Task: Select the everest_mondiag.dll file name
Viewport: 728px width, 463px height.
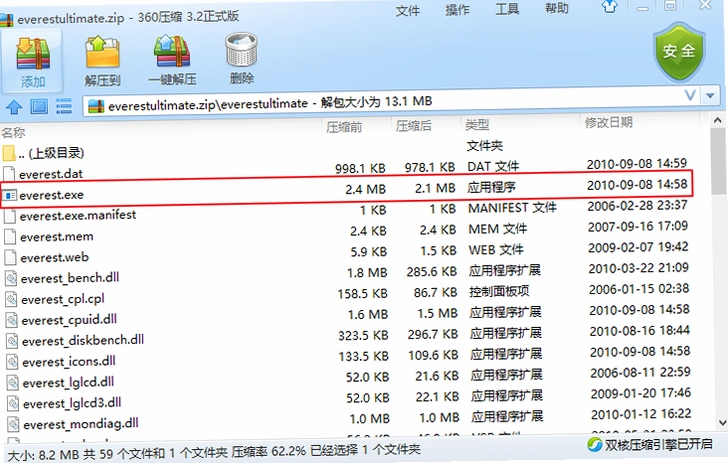Action: pos(81,424)
